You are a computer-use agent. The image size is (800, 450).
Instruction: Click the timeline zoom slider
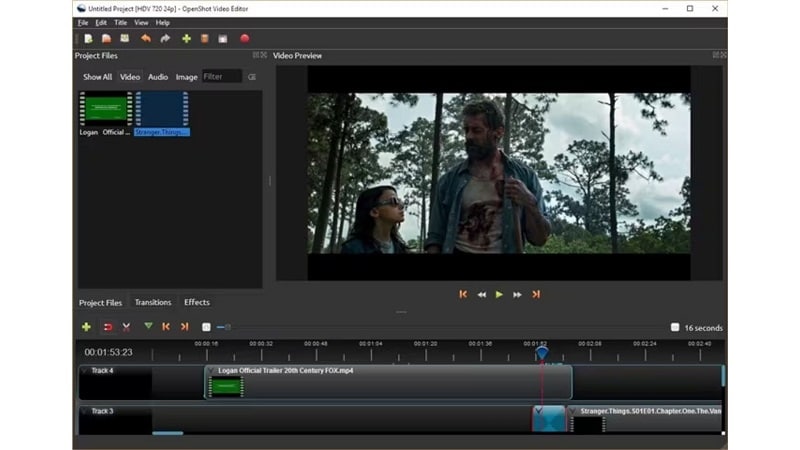coord(223,327)
